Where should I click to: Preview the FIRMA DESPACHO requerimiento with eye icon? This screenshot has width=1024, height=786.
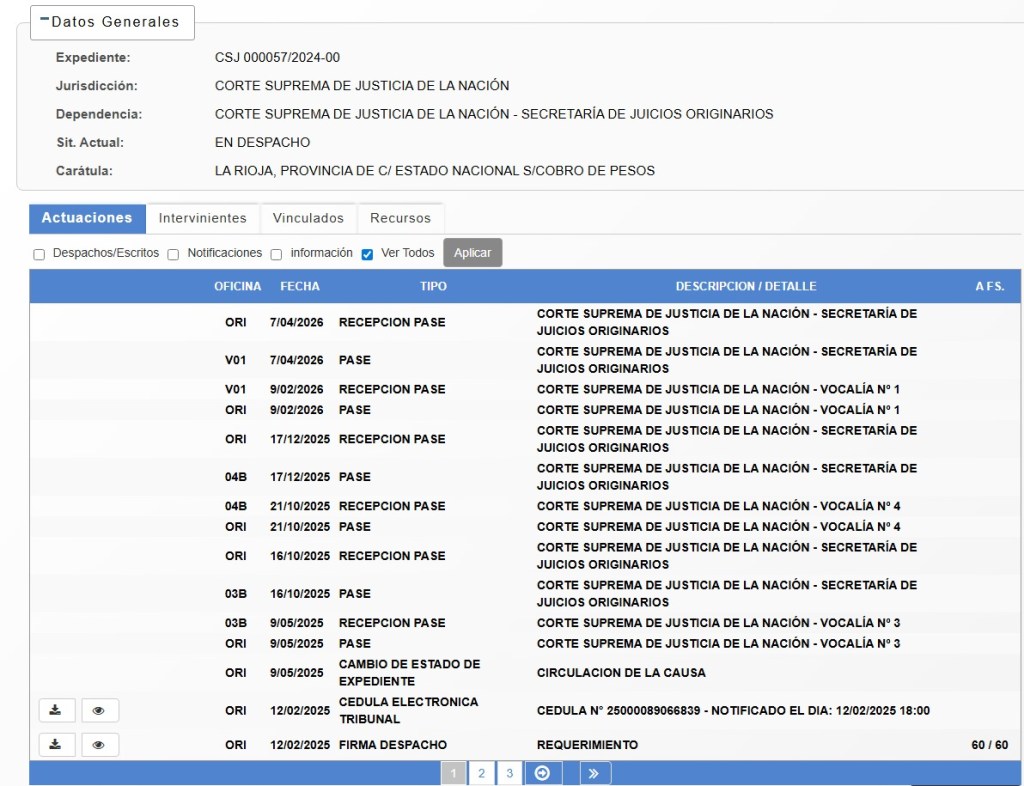click(x=99, y=745)
